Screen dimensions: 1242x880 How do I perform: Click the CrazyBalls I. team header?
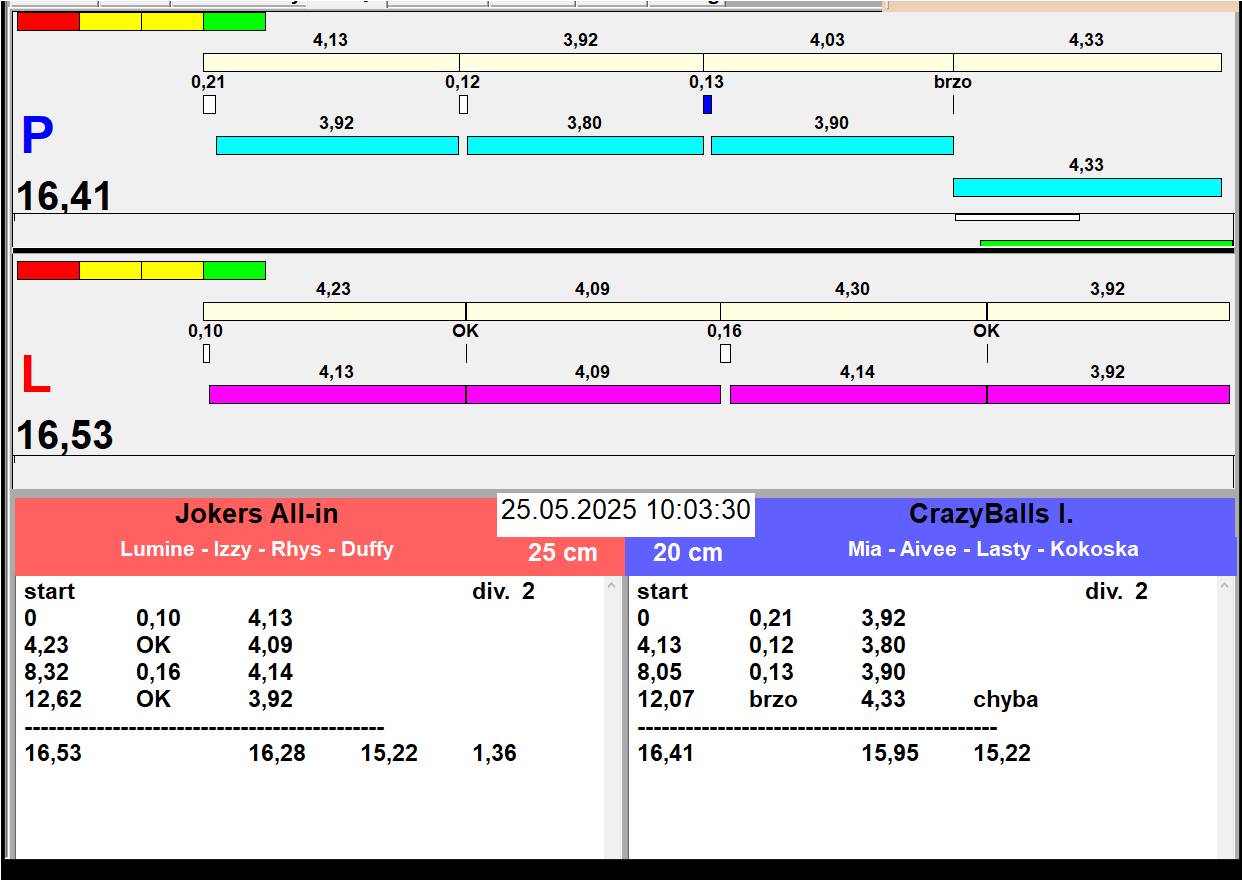[x=990, y=515]
